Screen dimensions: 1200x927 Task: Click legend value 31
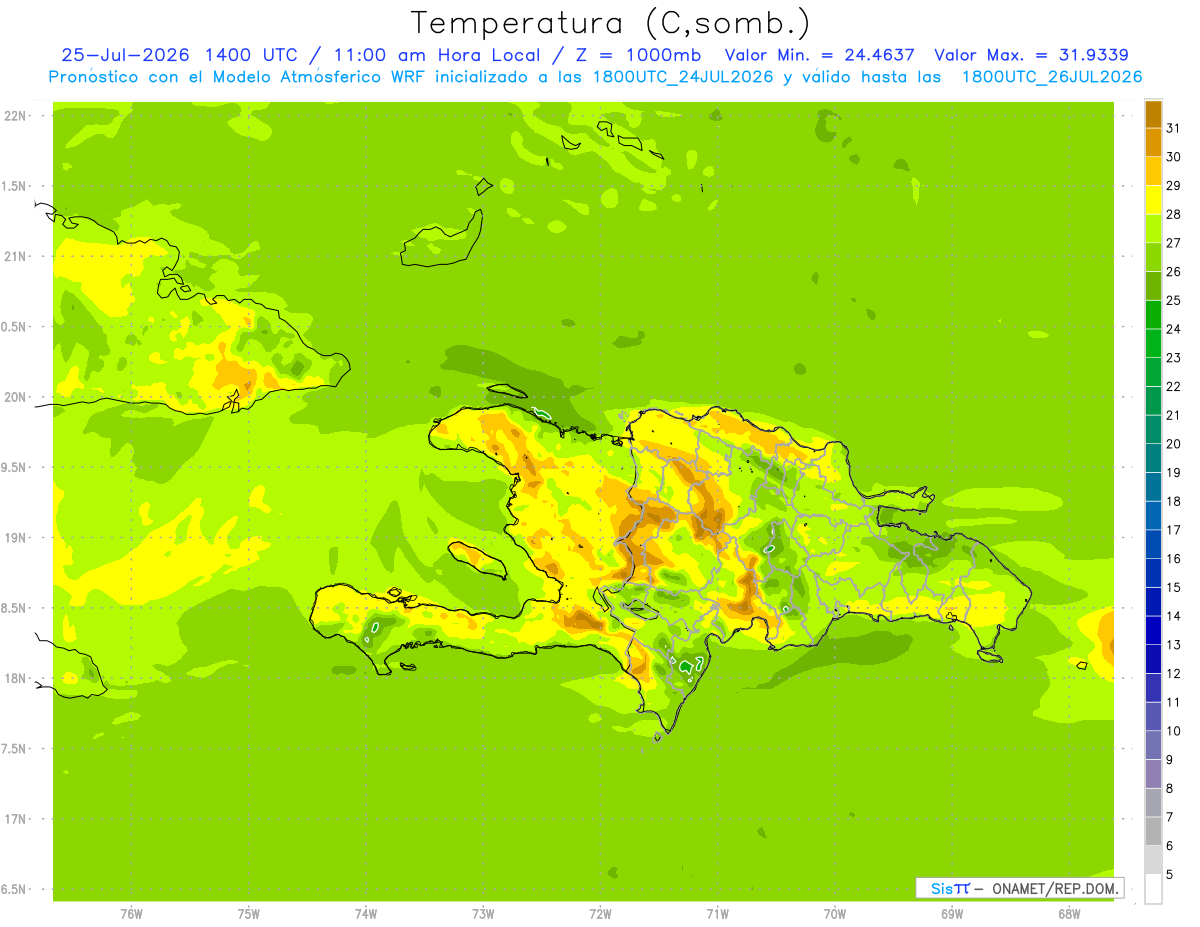click(x=1174, y=128)
